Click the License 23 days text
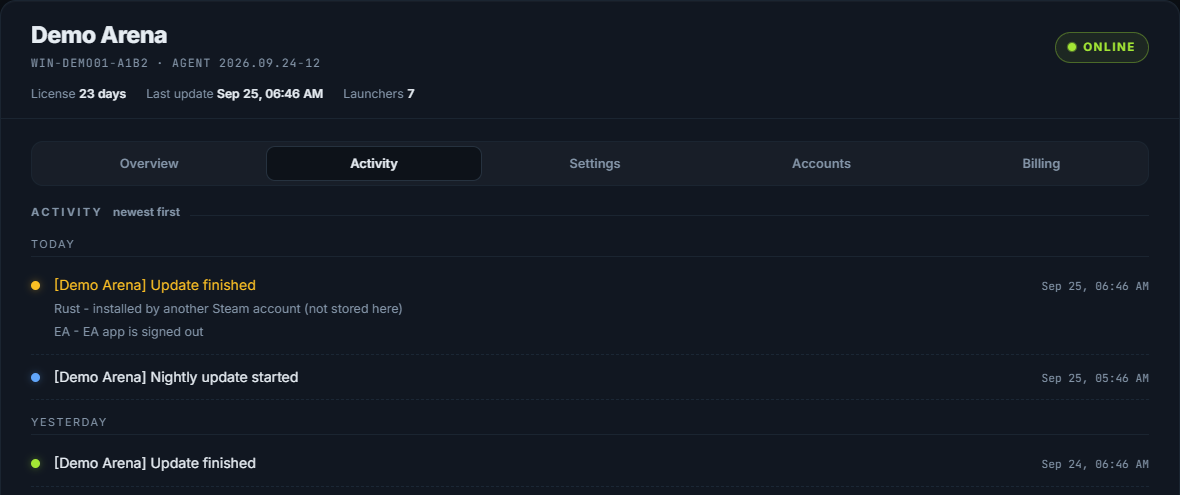Screen dimensions: 1180x495 (x=78, y=94)
